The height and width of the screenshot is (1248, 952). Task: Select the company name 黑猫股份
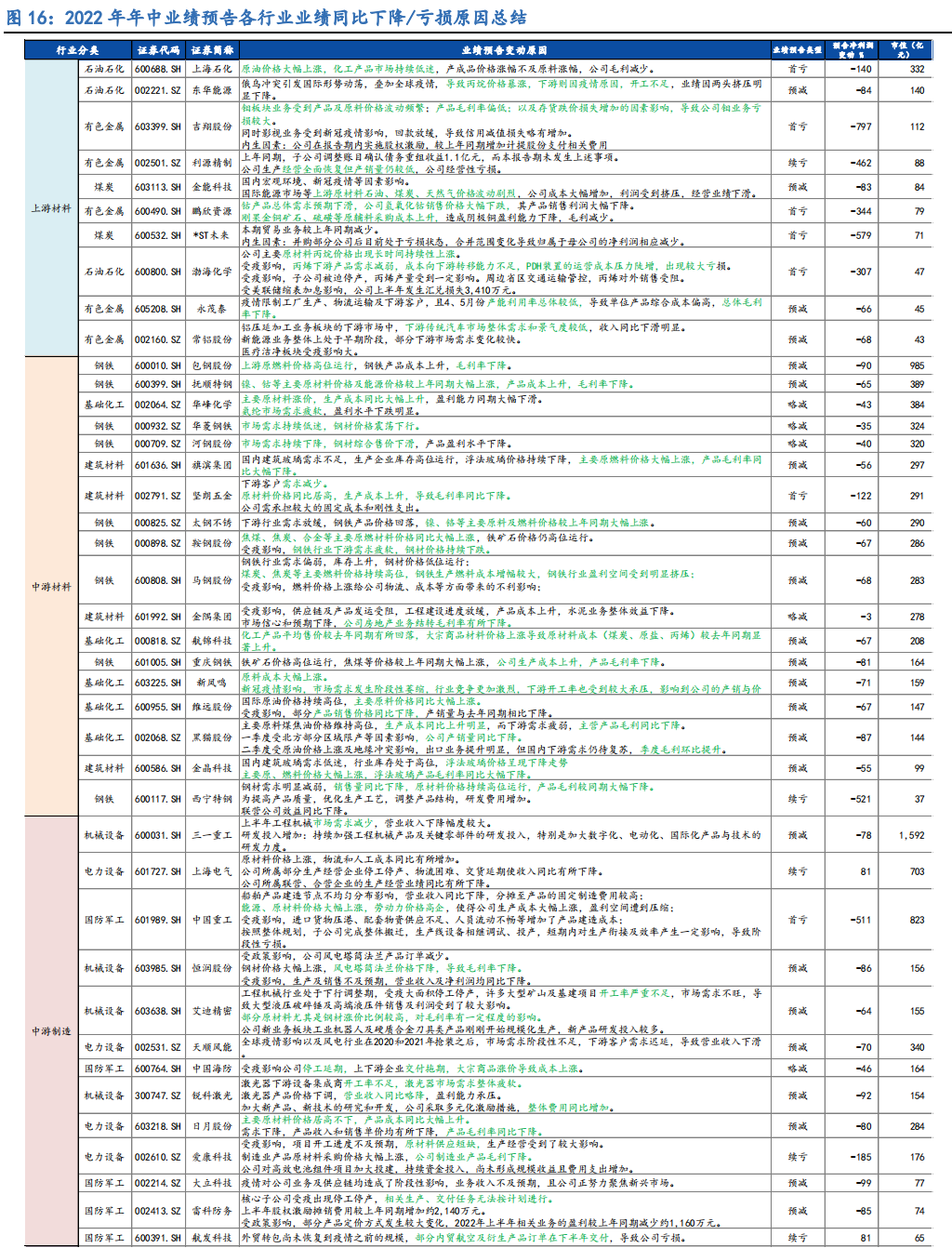(x=212, y=737)
